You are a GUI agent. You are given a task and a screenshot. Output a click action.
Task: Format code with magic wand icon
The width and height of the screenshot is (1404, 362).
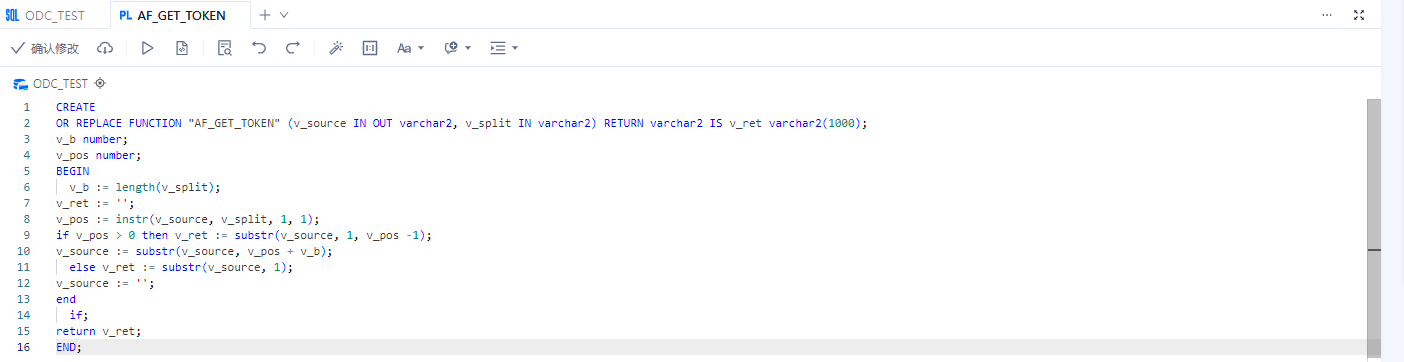tap(336, 48)
